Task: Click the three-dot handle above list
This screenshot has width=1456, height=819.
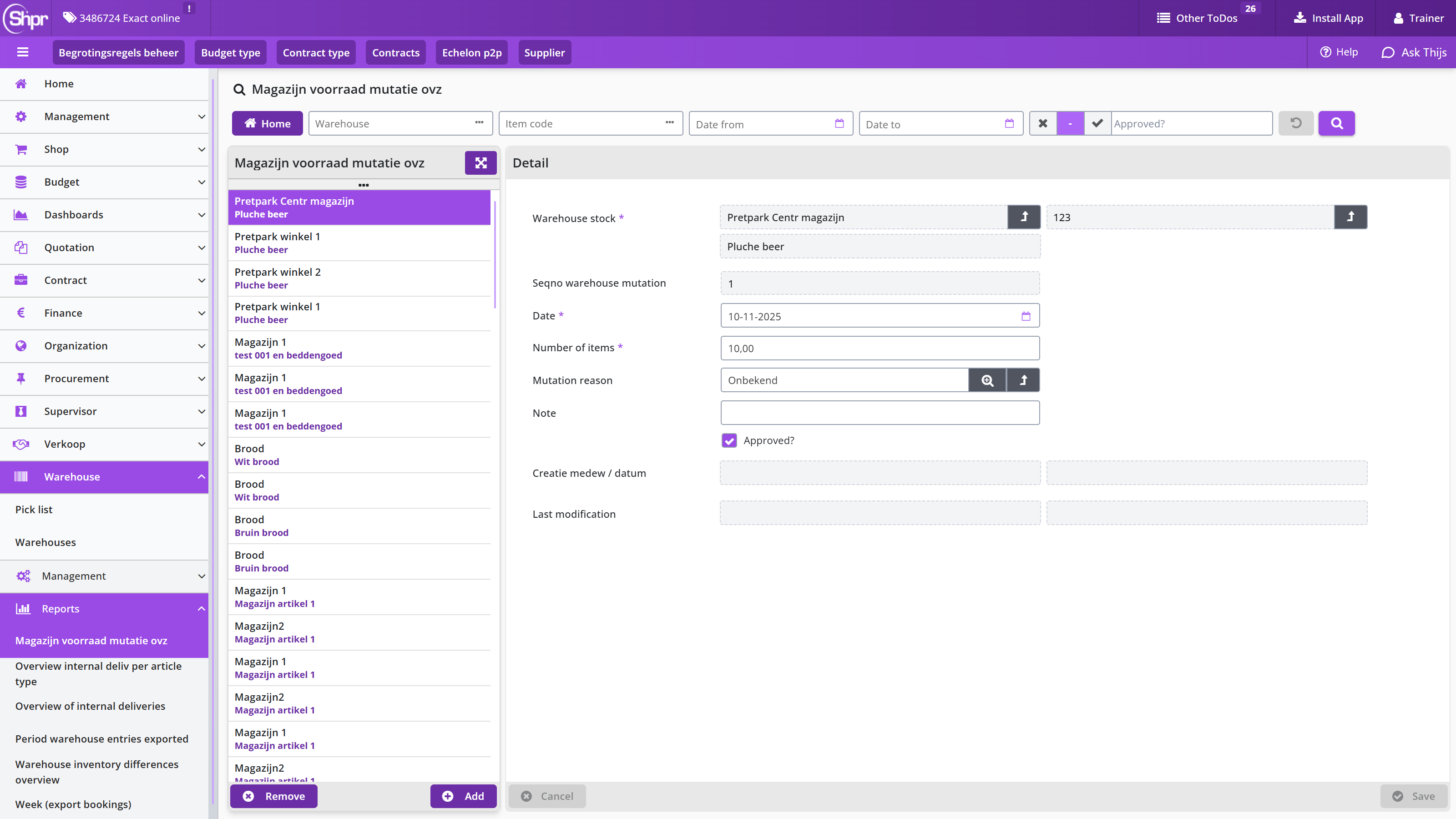Action: (x=364, y=185)
